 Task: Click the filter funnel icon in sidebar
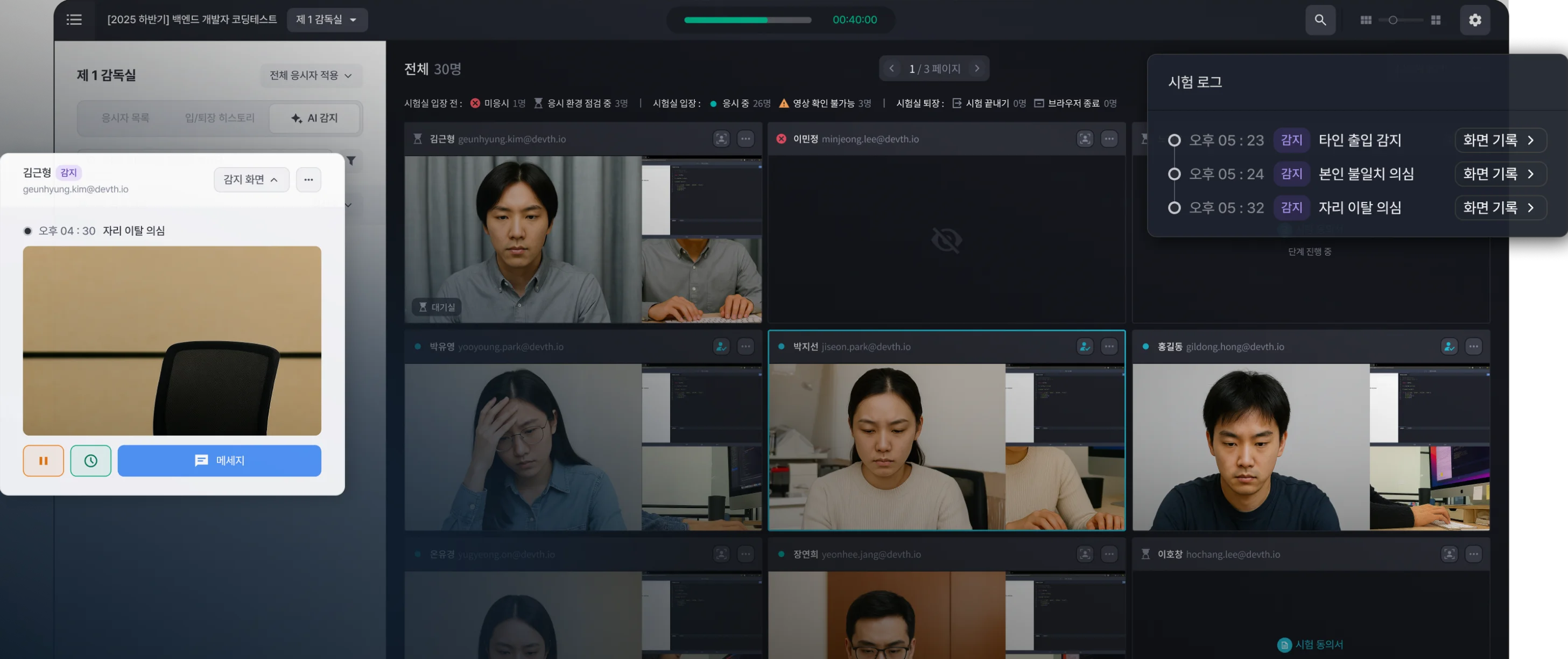(x=351, y=161)
